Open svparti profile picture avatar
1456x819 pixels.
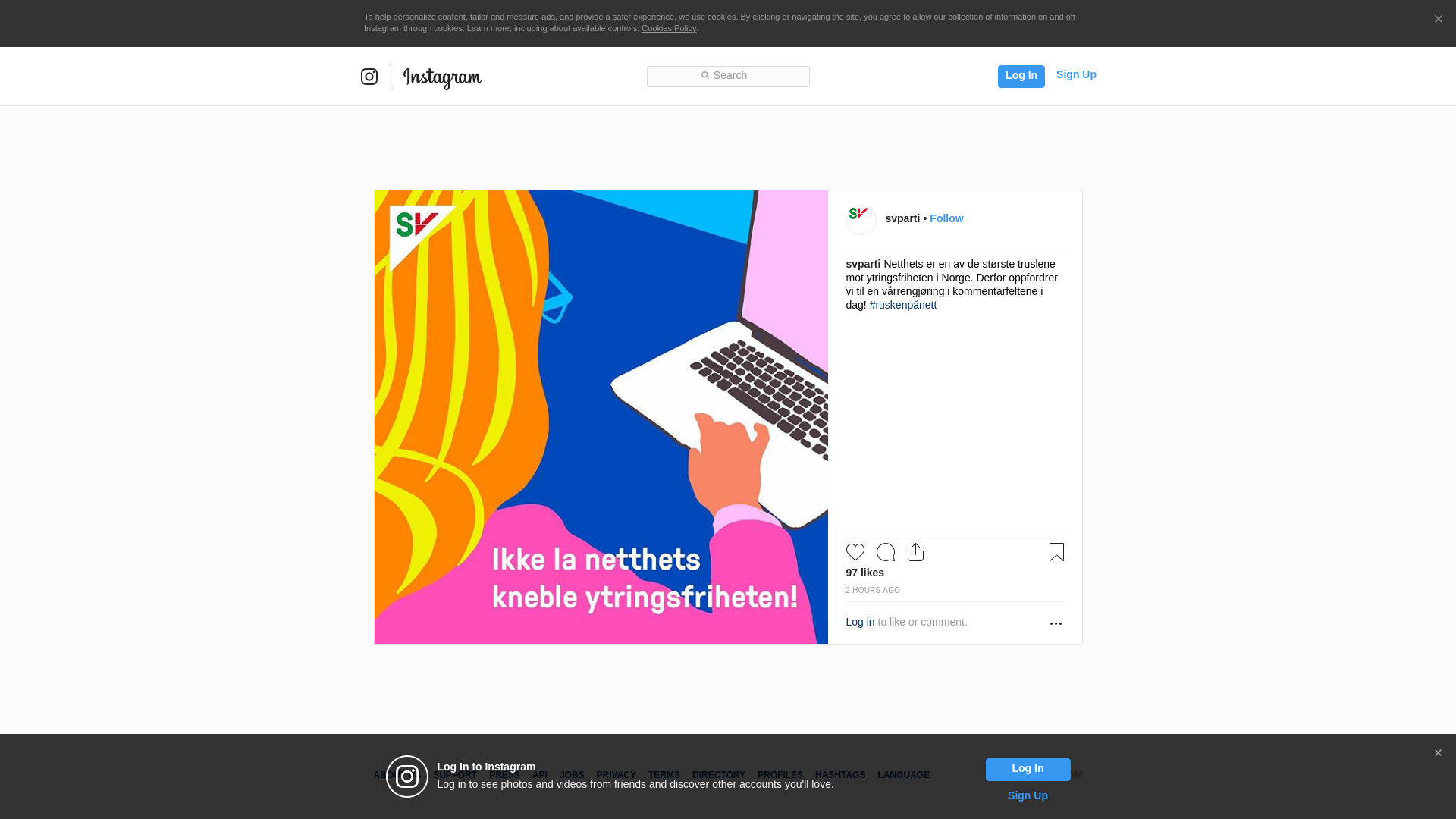click(x=861, y=220)
